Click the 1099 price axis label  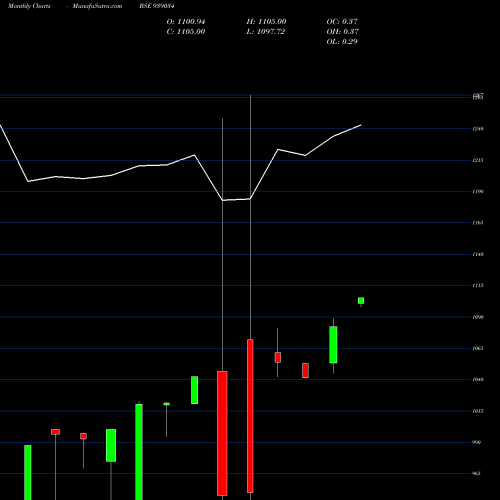tap(478, 317)
